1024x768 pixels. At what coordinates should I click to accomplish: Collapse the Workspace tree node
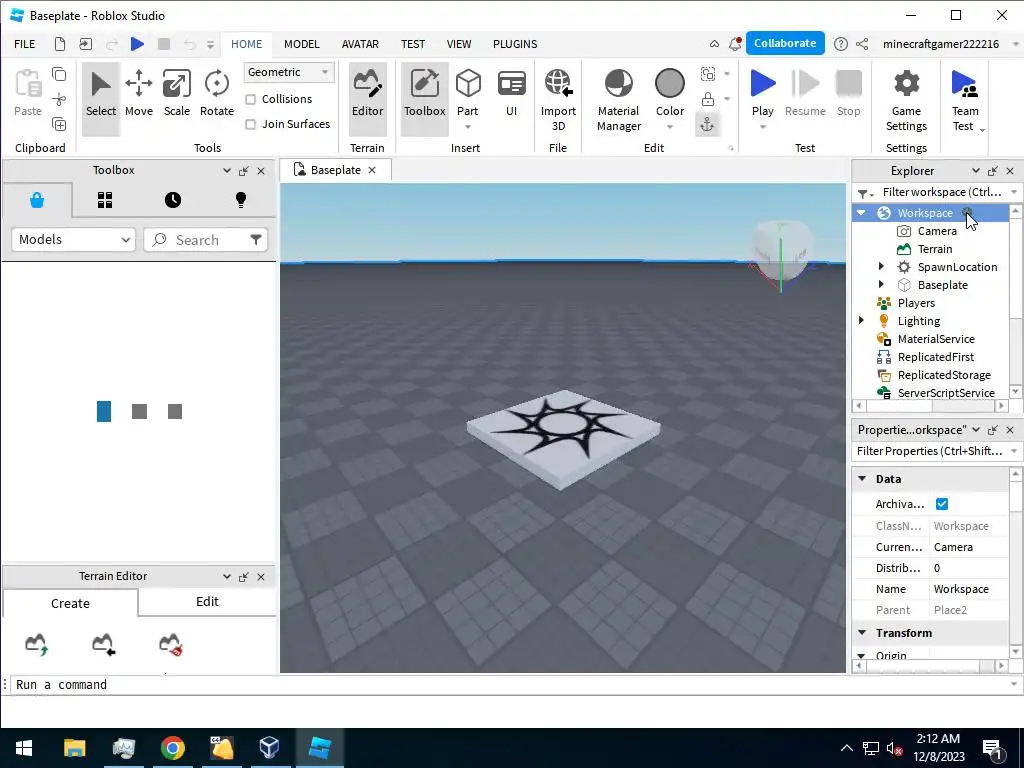[x=861, y=213]
